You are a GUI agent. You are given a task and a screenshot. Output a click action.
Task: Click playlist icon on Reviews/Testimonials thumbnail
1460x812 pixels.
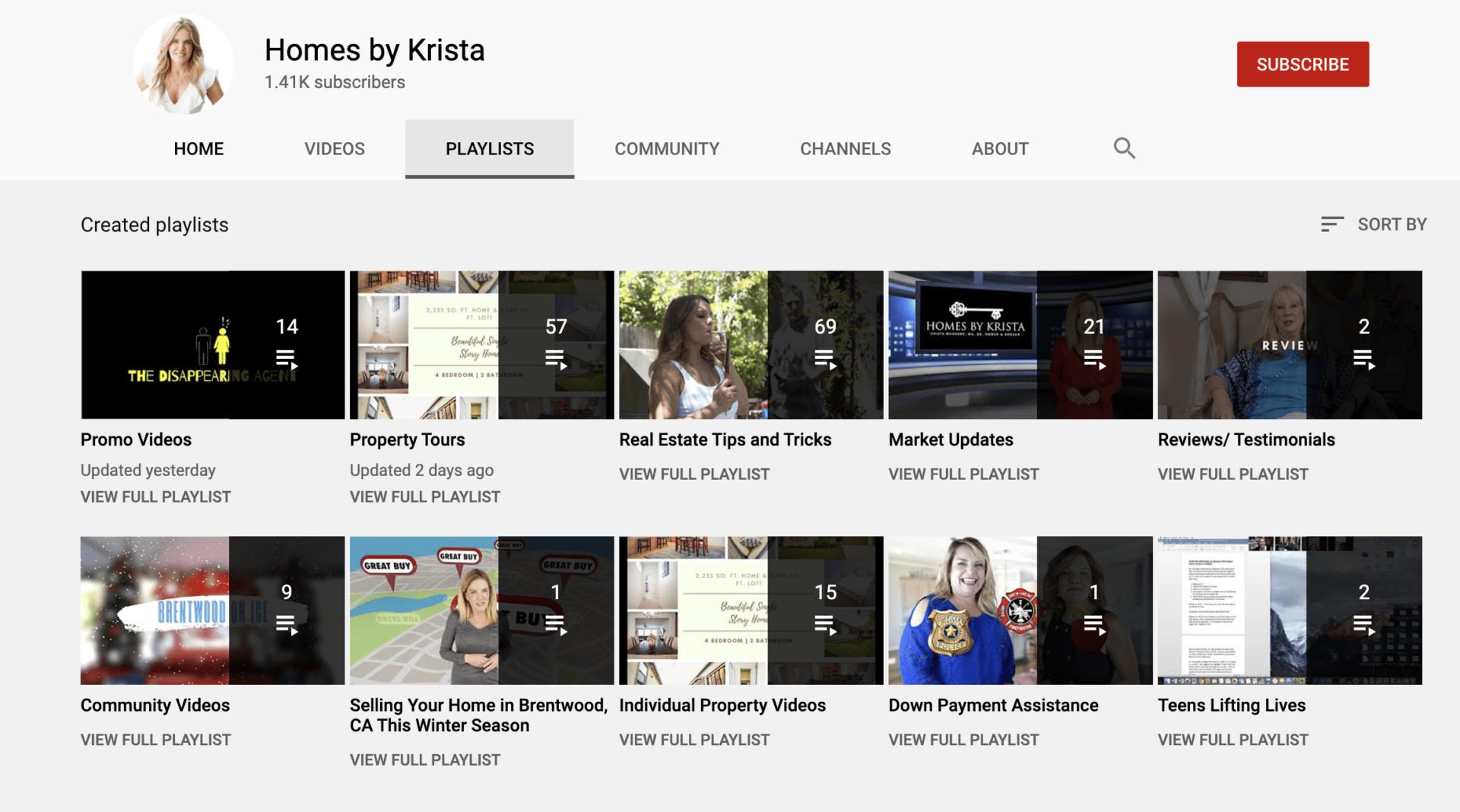point(1363,359)
